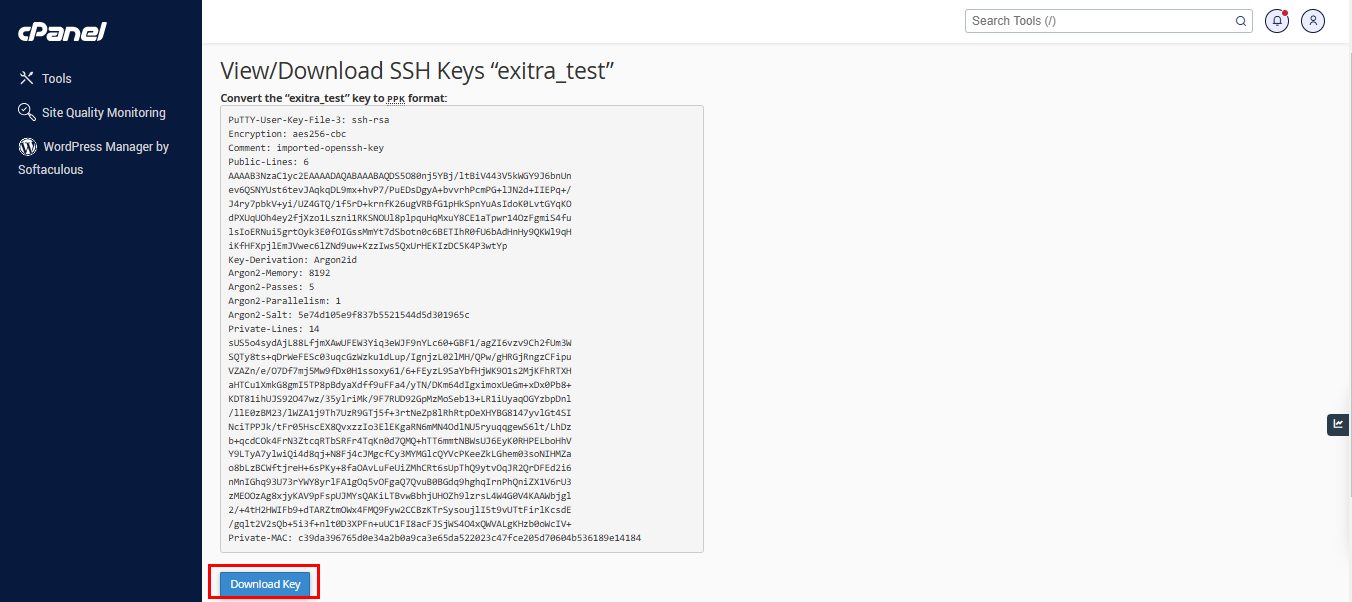Click the Encryption aes256-cbc line
Screen dimensions: 1352x602
click(x=287, y=133)
